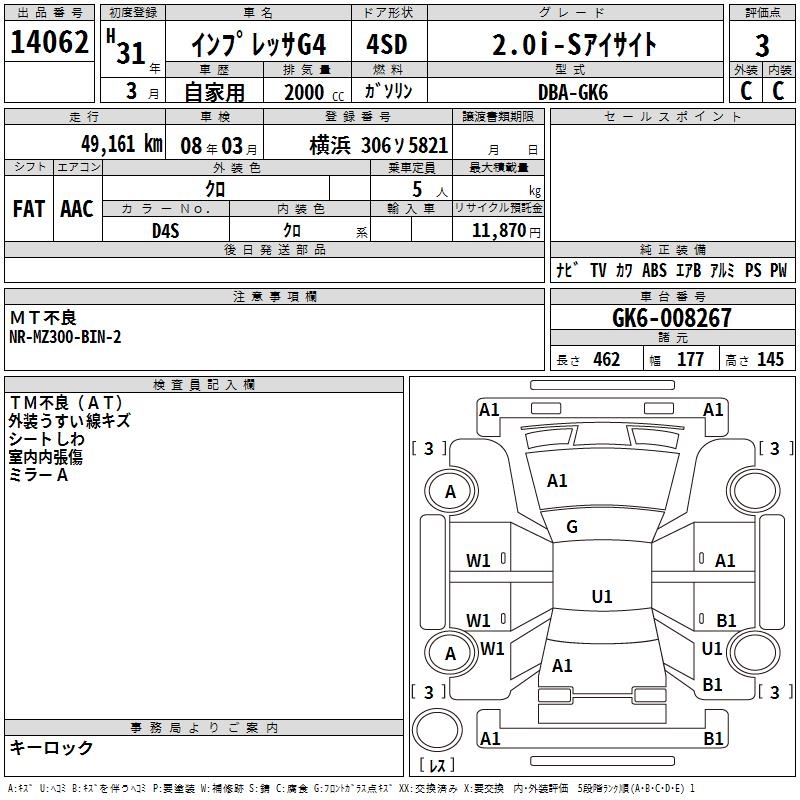
Task: Click the rear-left wheel marked A
Action: tap(450, 654)
